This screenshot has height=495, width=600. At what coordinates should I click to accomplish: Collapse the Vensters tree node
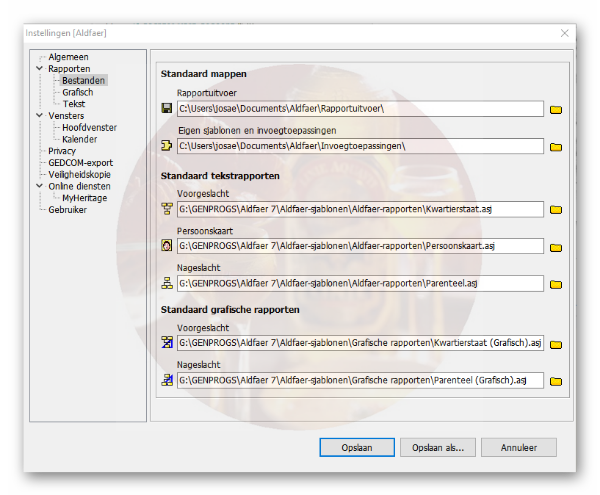pos(39,116)
